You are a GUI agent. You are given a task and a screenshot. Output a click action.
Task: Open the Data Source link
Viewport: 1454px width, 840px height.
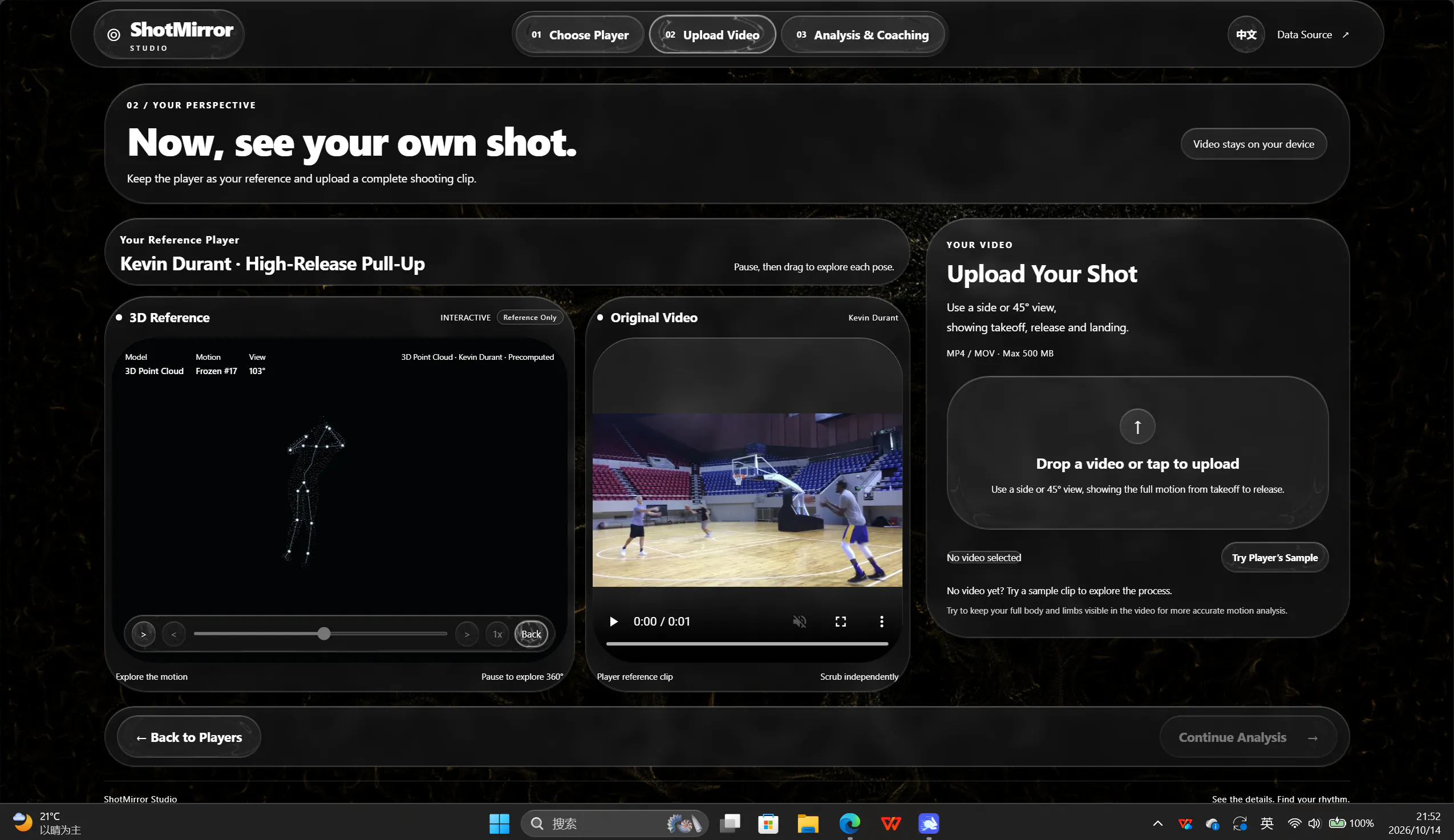point(1312,35)
